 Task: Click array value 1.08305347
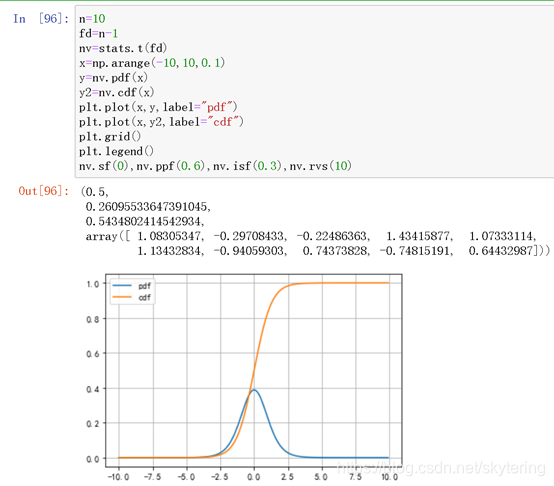170,236
